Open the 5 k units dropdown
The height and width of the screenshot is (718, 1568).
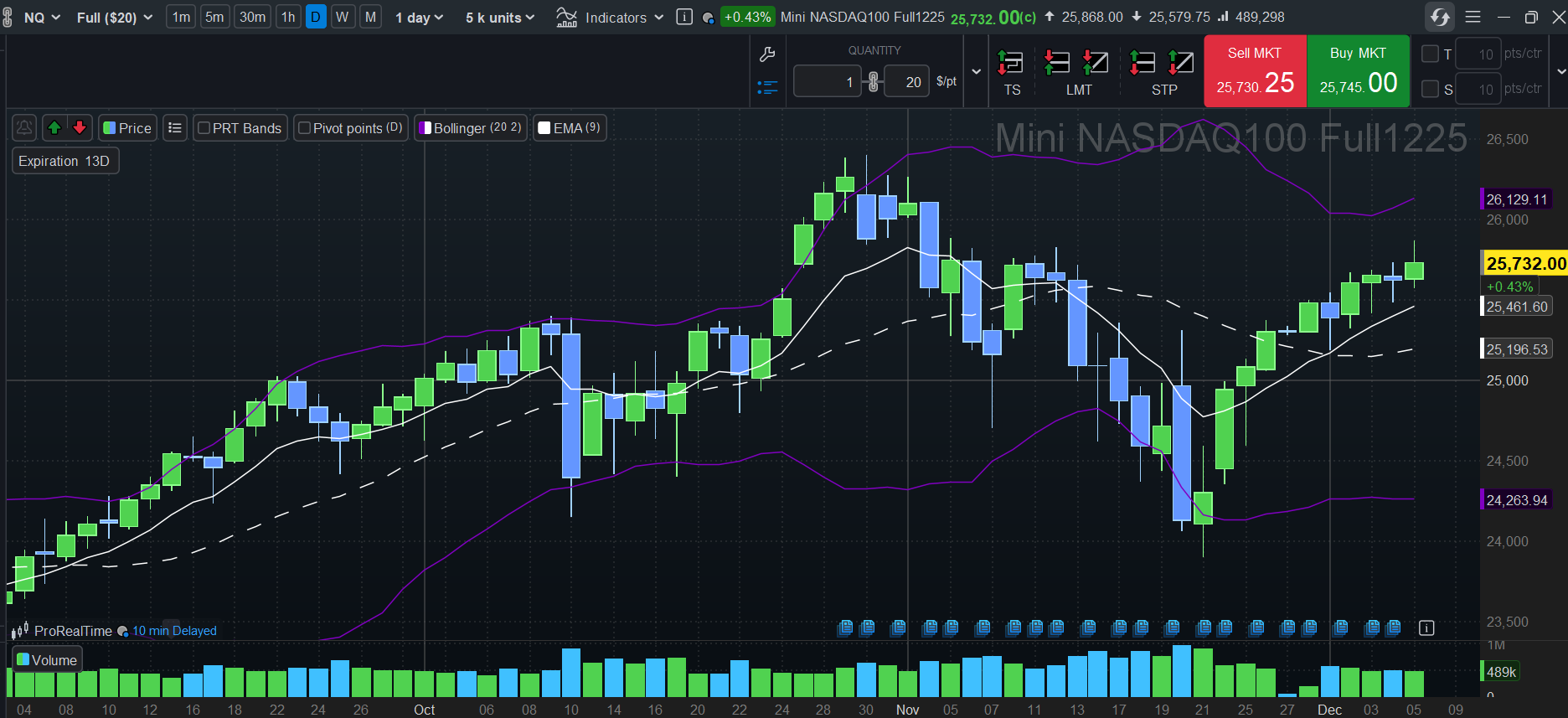[x=500, y=18]
